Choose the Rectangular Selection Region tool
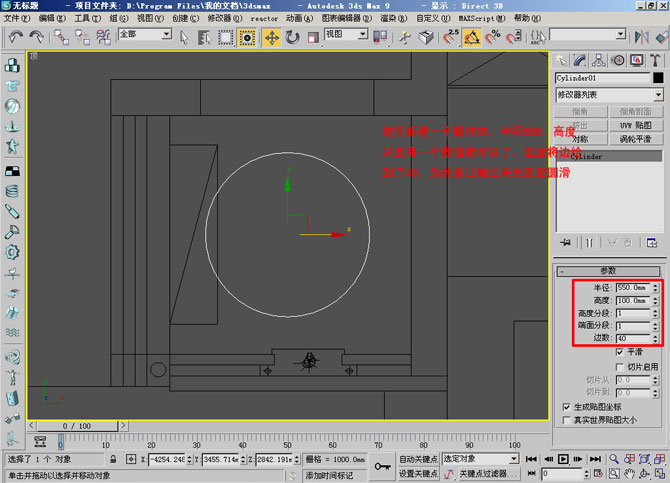 pyautogui.click(x=225, y=38)
